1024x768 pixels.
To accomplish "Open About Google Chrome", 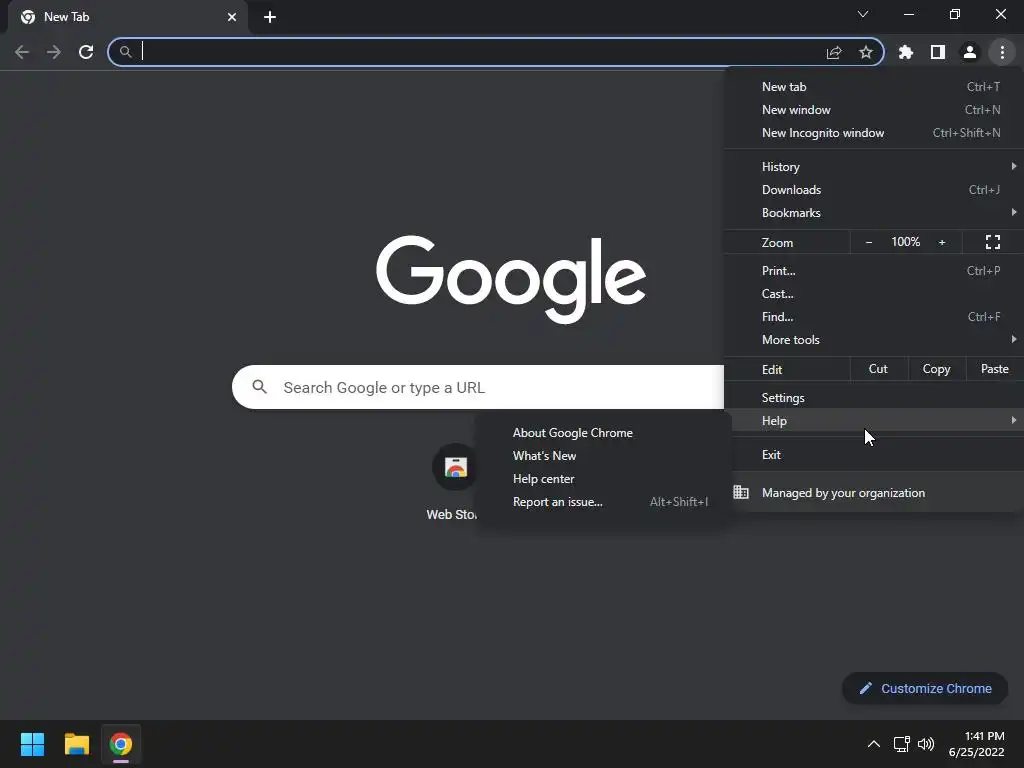I will click(604, 433).
